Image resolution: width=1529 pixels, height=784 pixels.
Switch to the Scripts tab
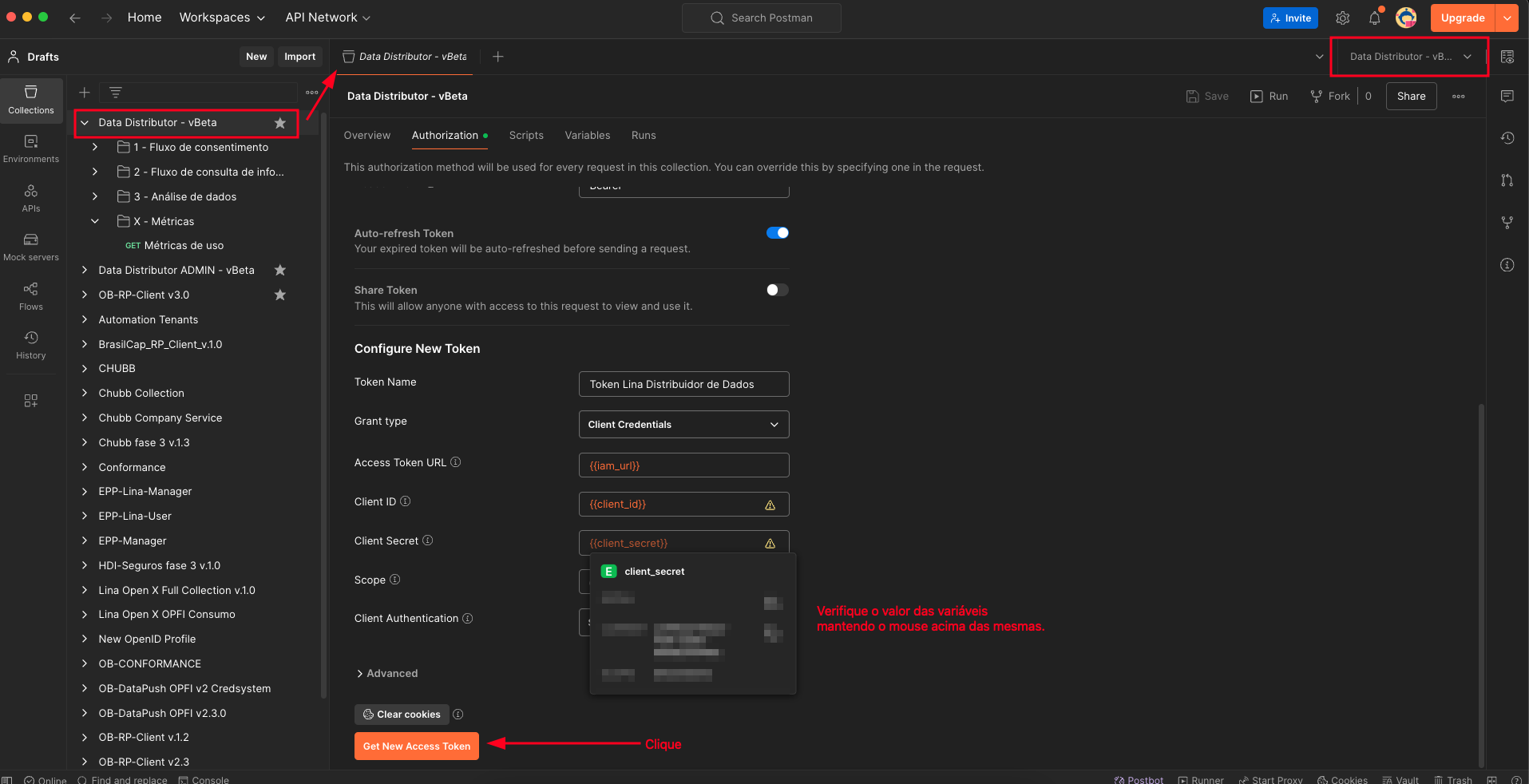526,136
